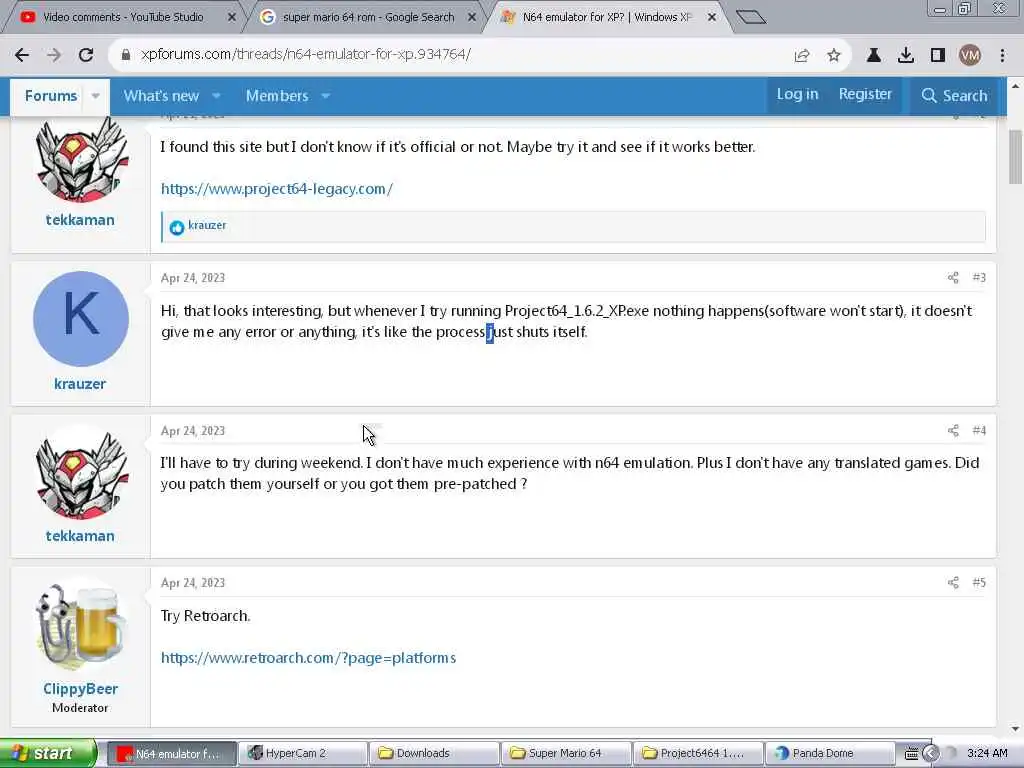Open the browser downloads icon
This screenshot has width=1024, height=768.
coord(906,56)
